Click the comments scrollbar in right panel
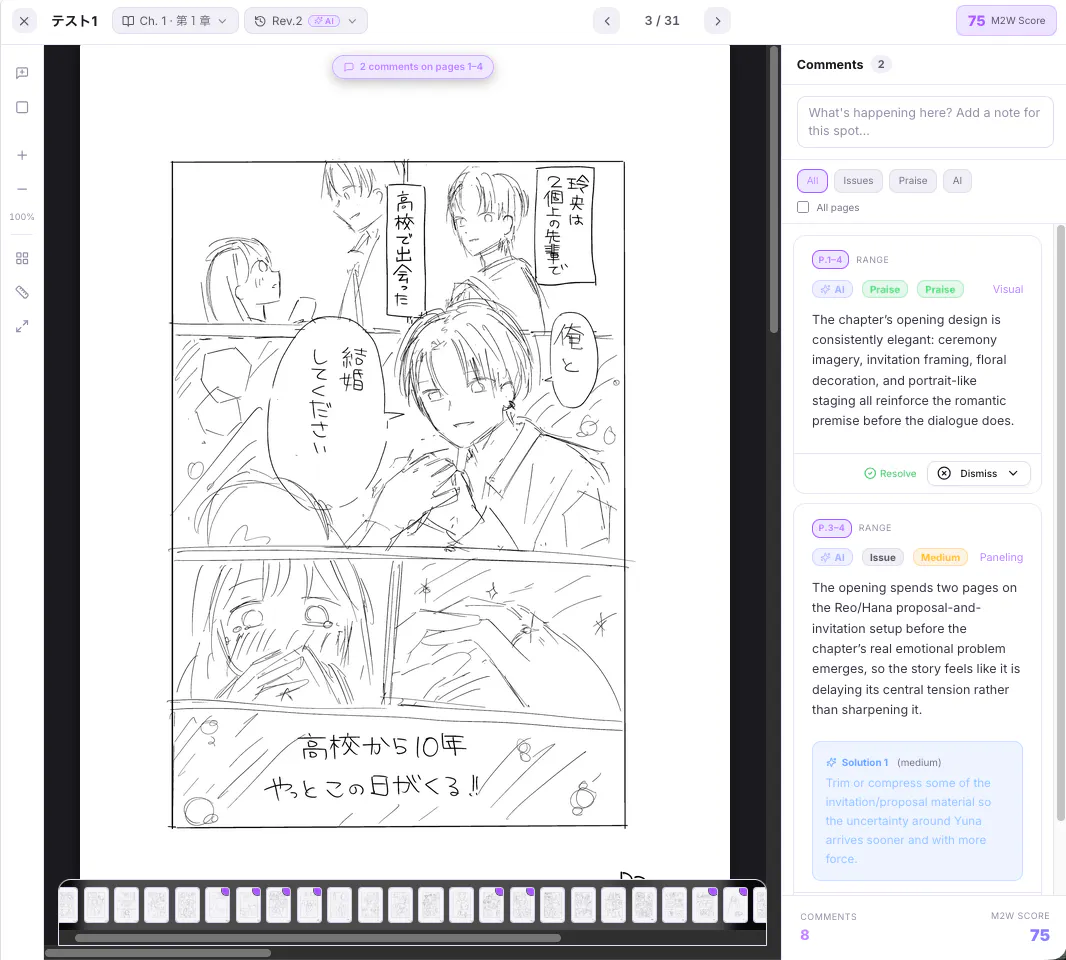The image size is (1066, 960). coord(1061,524)
